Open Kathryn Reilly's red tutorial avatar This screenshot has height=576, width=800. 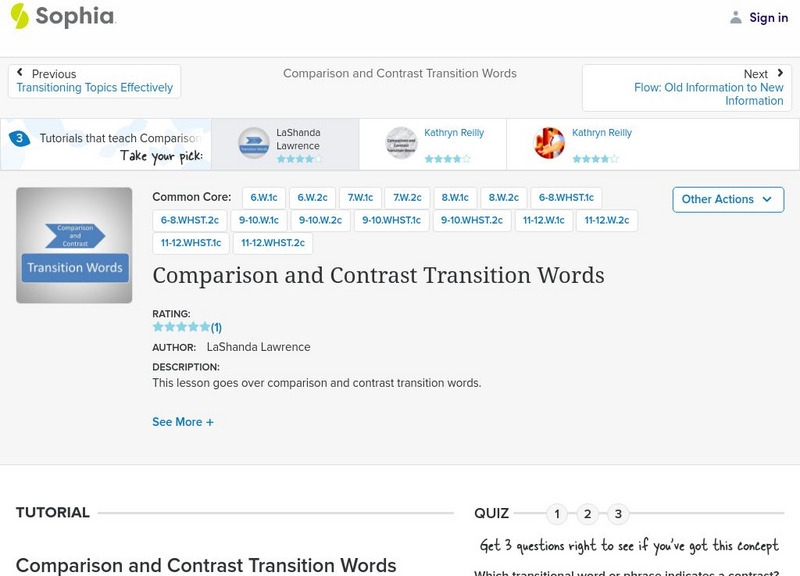coord(549,143)
